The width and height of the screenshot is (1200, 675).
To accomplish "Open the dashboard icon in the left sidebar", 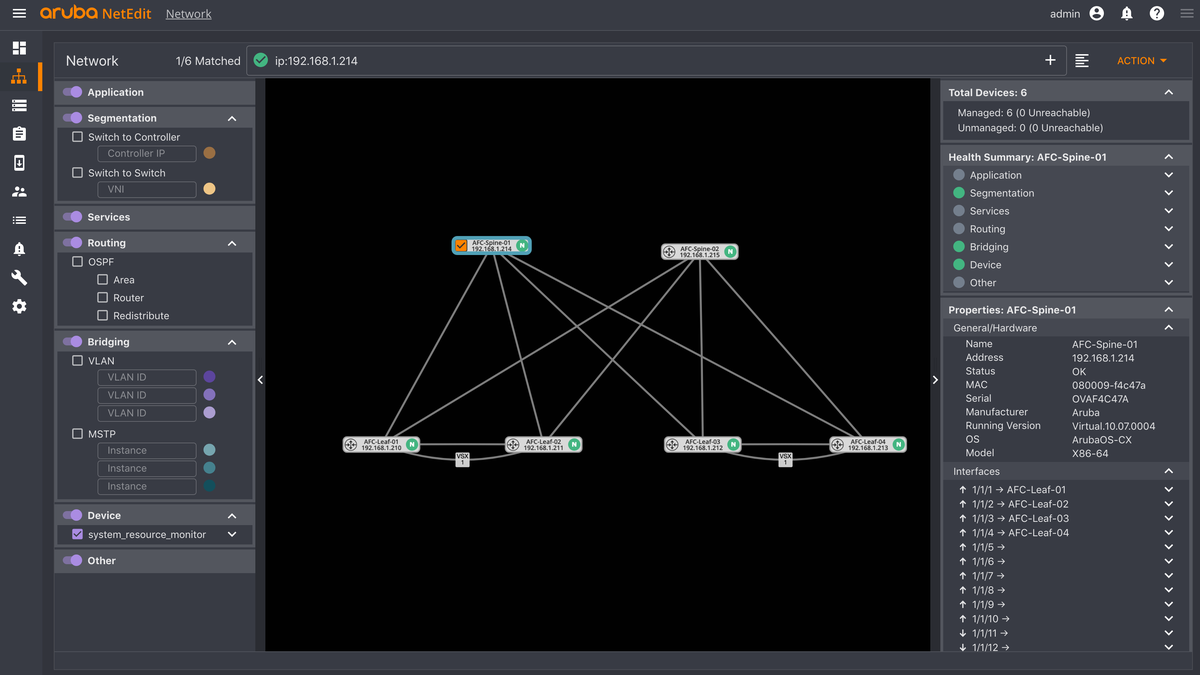I will click(x=19, y=47).
